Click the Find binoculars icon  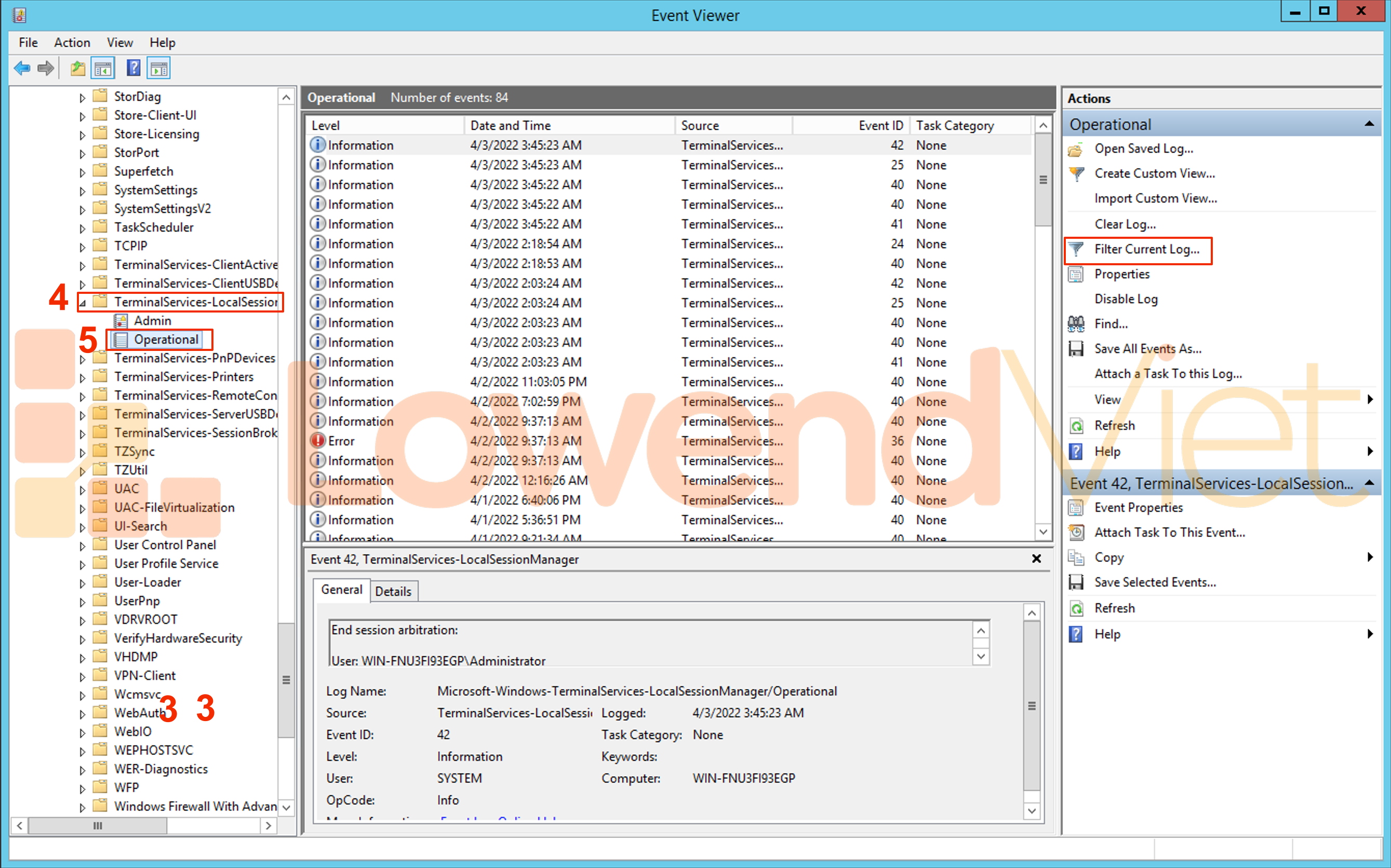pyautogui.click(x=1076, y=324)
